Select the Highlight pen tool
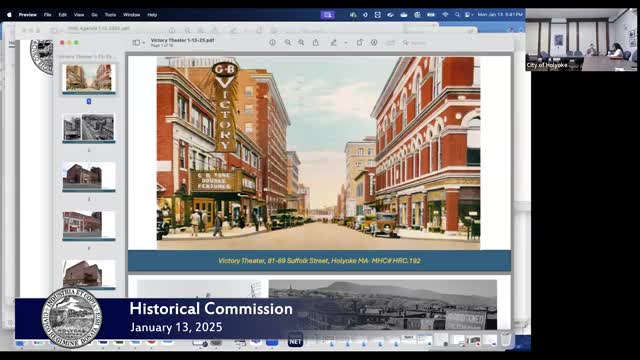The image size is (640, 360). 333,42
